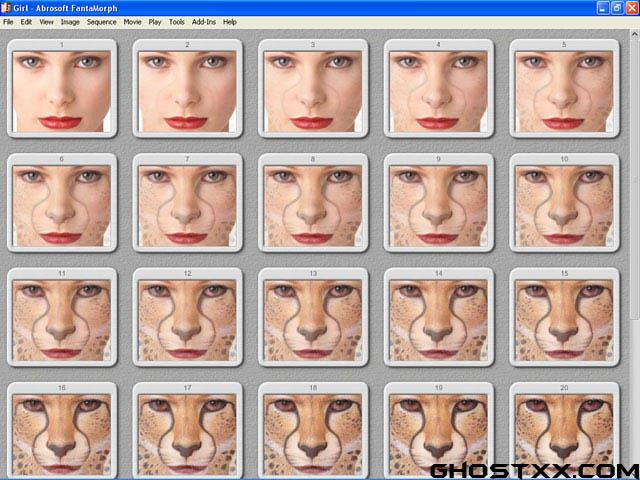This screenshot has width=640, height=480.
Task: Open the Image menu
Action: coord(70,22)
